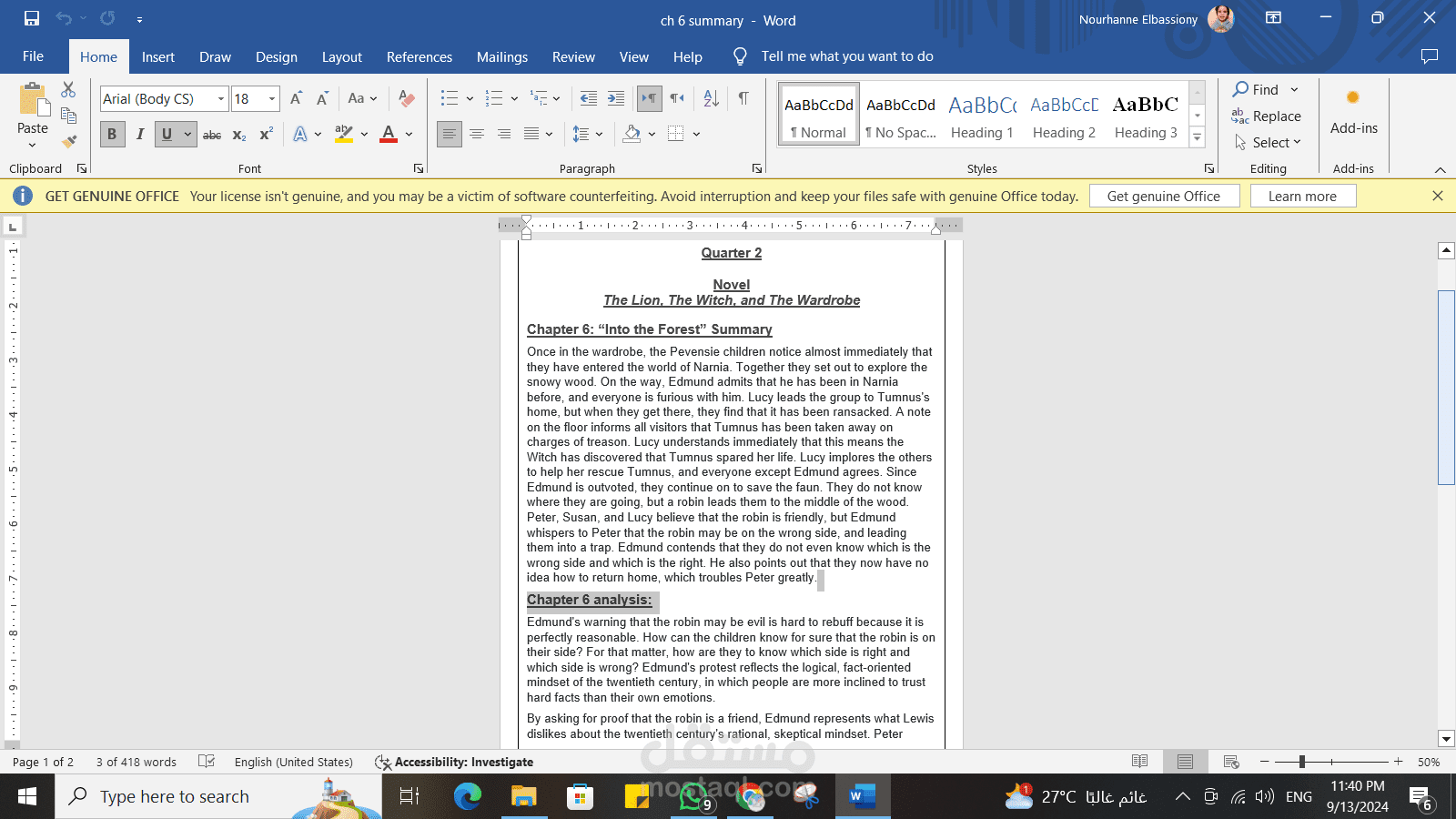The width and height of the screenshot is (1456, 819).
Task: Click the word count in status bar
Action: click(x=135, y=762)
